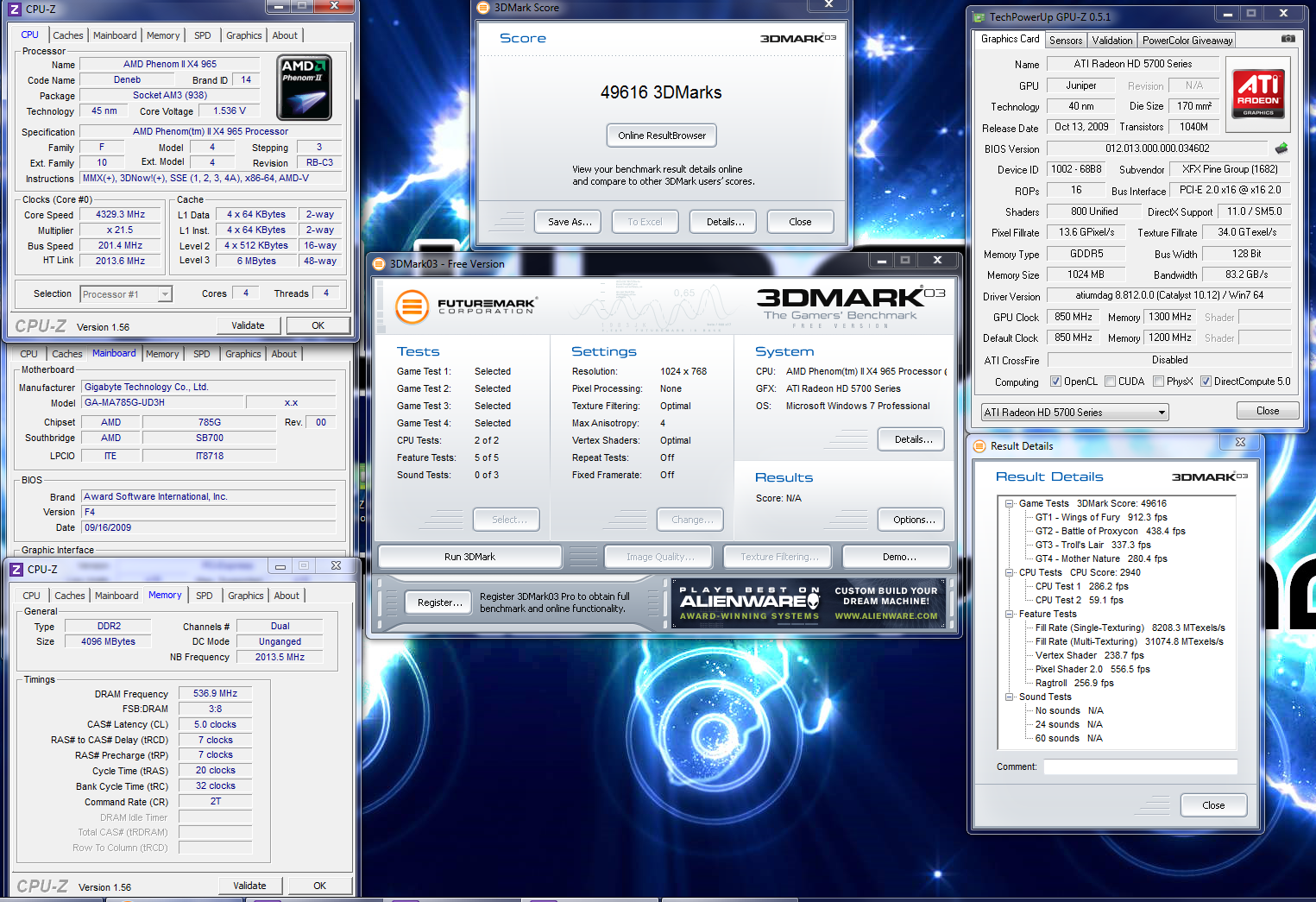Screen dimensions: 1316x902
Task: Click the Save As... button
Action: coord(570,222)
